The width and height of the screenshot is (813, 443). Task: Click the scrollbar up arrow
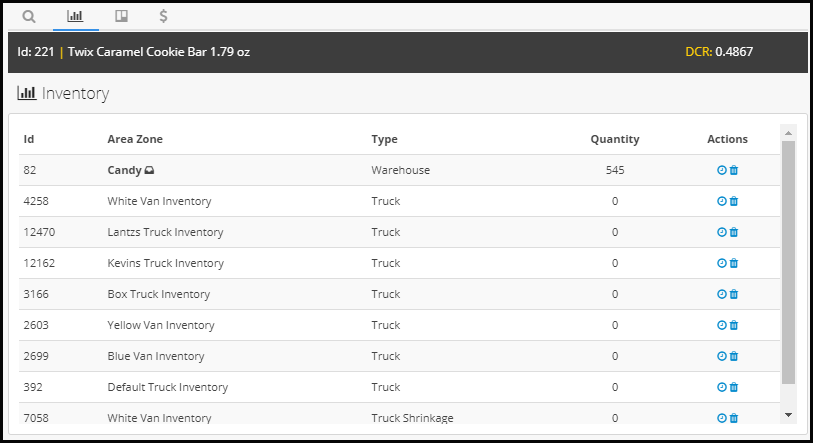pos(788,133)
